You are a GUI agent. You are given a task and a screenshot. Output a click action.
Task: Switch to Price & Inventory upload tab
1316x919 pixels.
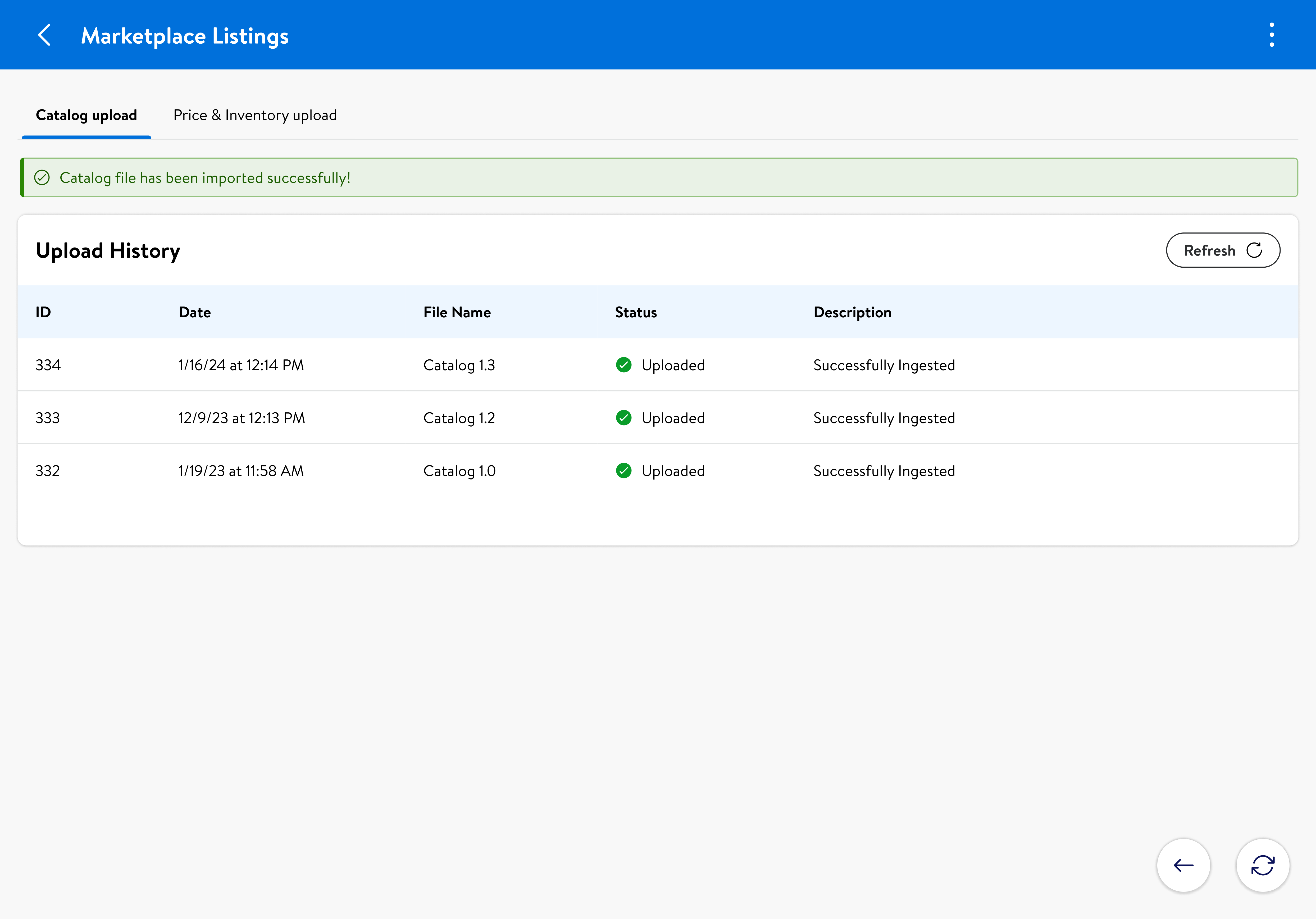[x=254, y=115]
